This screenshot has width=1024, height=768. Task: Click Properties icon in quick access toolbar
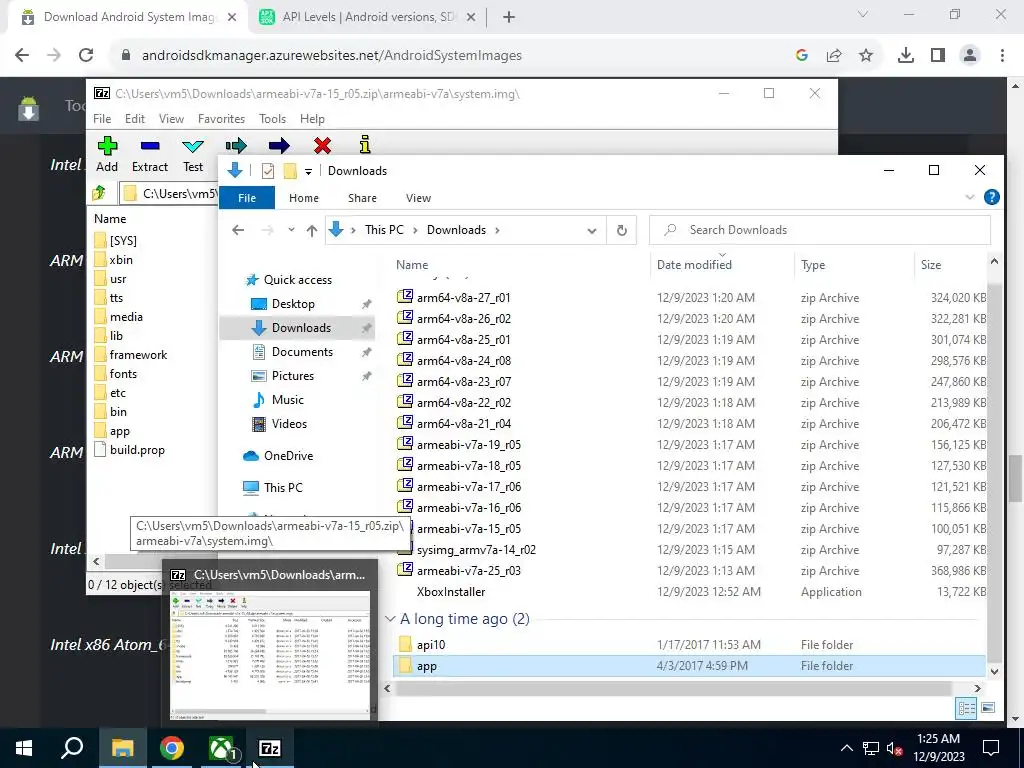[x=268, y=171]
